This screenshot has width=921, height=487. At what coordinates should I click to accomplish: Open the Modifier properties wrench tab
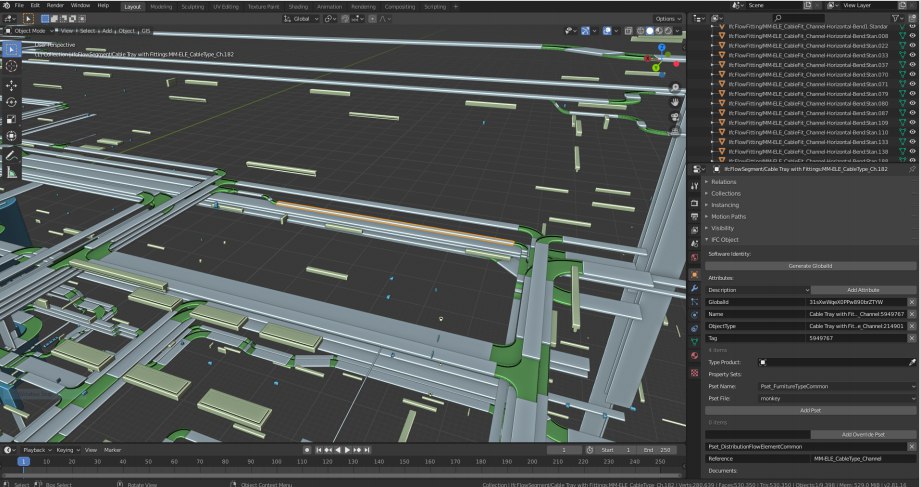pos(694,288)
